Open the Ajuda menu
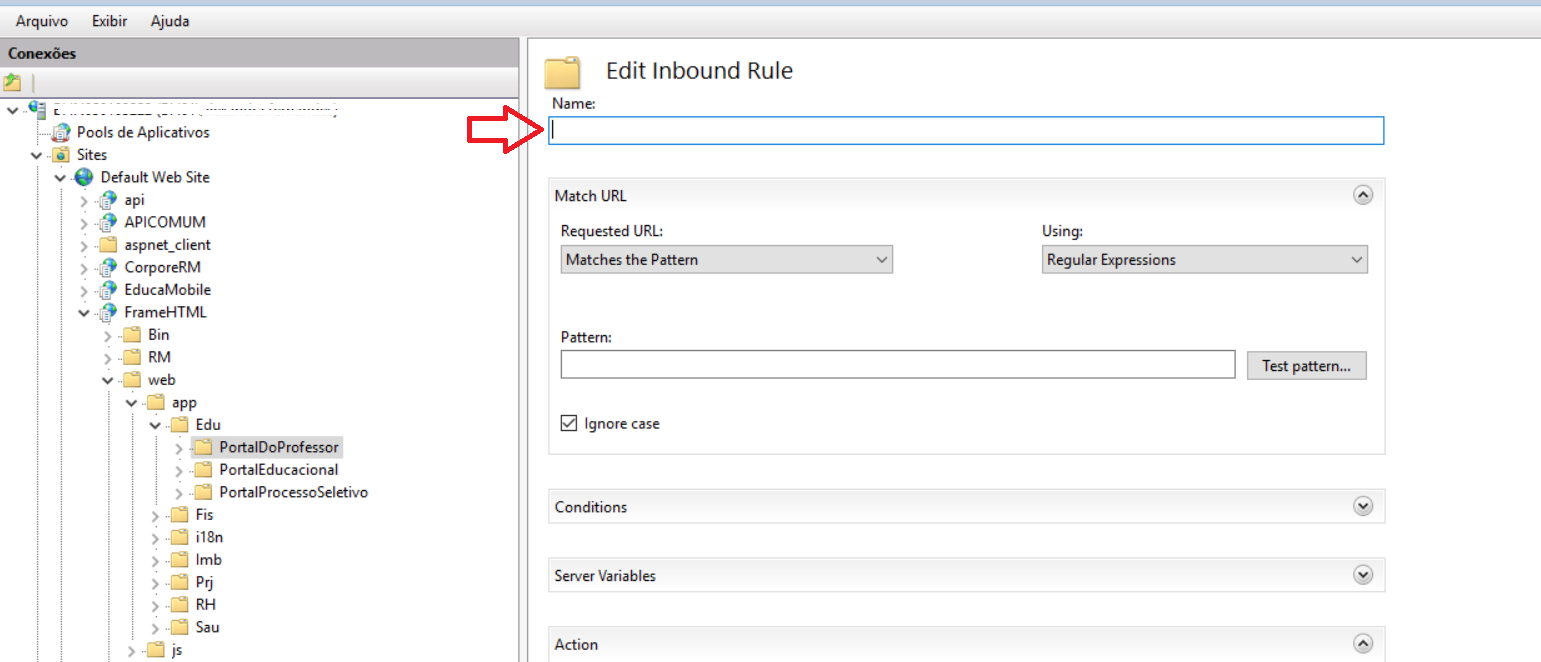 (169, 21)
